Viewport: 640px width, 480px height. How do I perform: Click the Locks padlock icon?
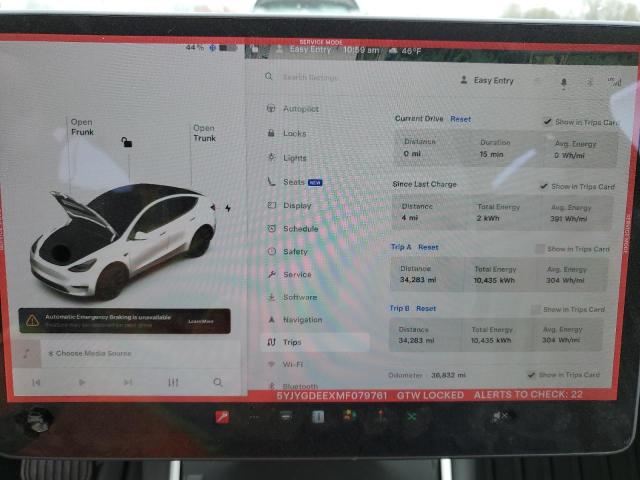(271, 133)
